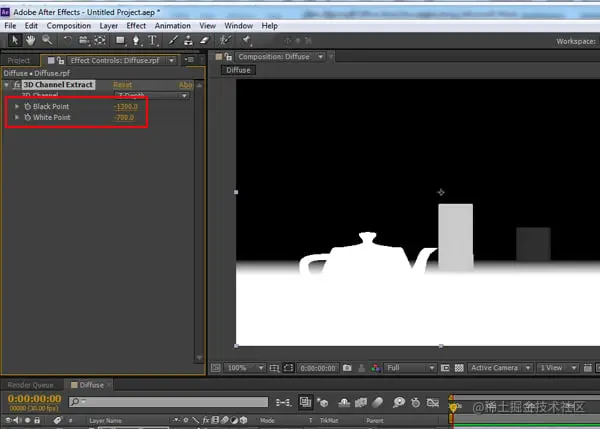
Task: Switch to the Render Queue tab
Action: point(31,385)
